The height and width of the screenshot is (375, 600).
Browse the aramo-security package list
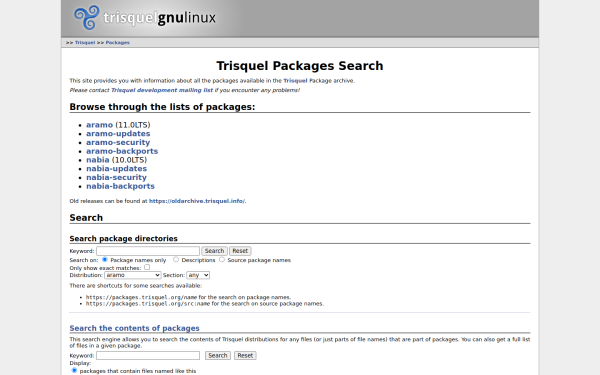(x=118, y=142)
